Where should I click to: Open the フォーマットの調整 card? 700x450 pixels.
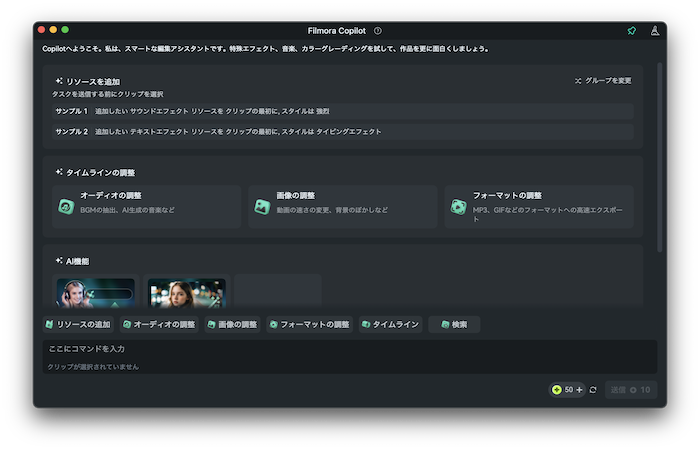click(x=539, y=207)
